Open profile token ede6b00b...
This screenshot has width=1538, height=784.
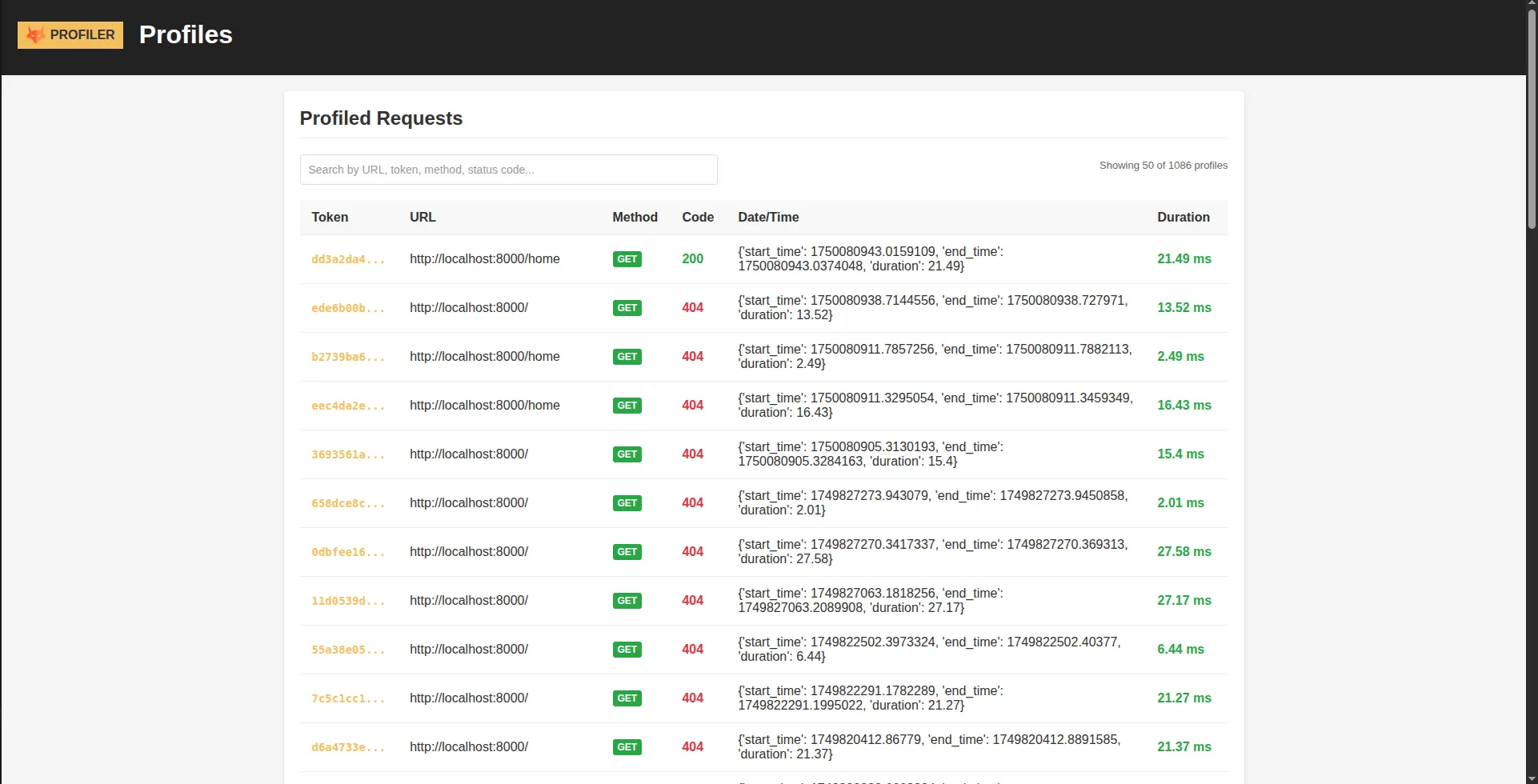(x=348, y=308)
